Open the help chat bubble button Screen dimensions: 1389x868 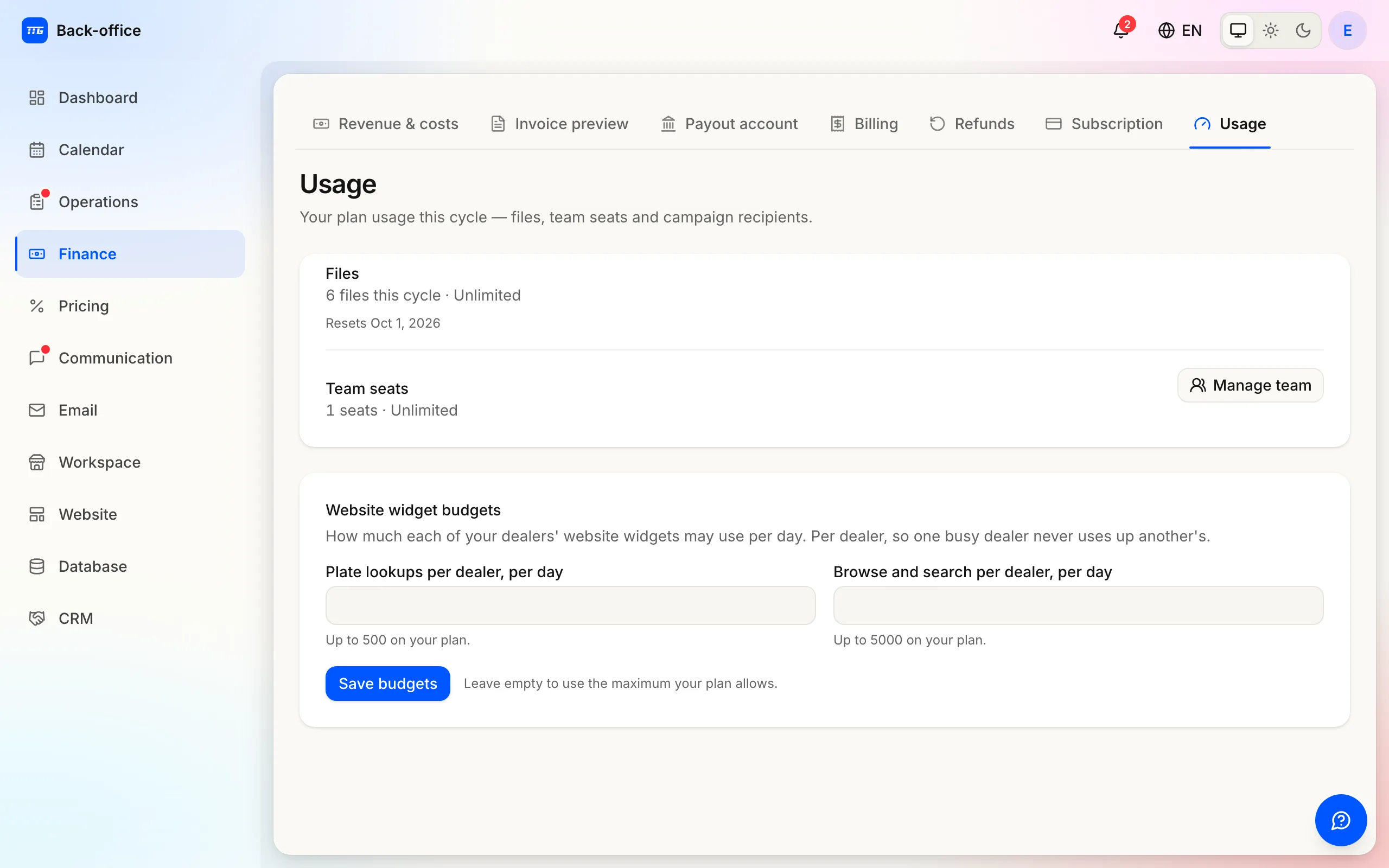pyautogui.click(x=1341, y=820)
